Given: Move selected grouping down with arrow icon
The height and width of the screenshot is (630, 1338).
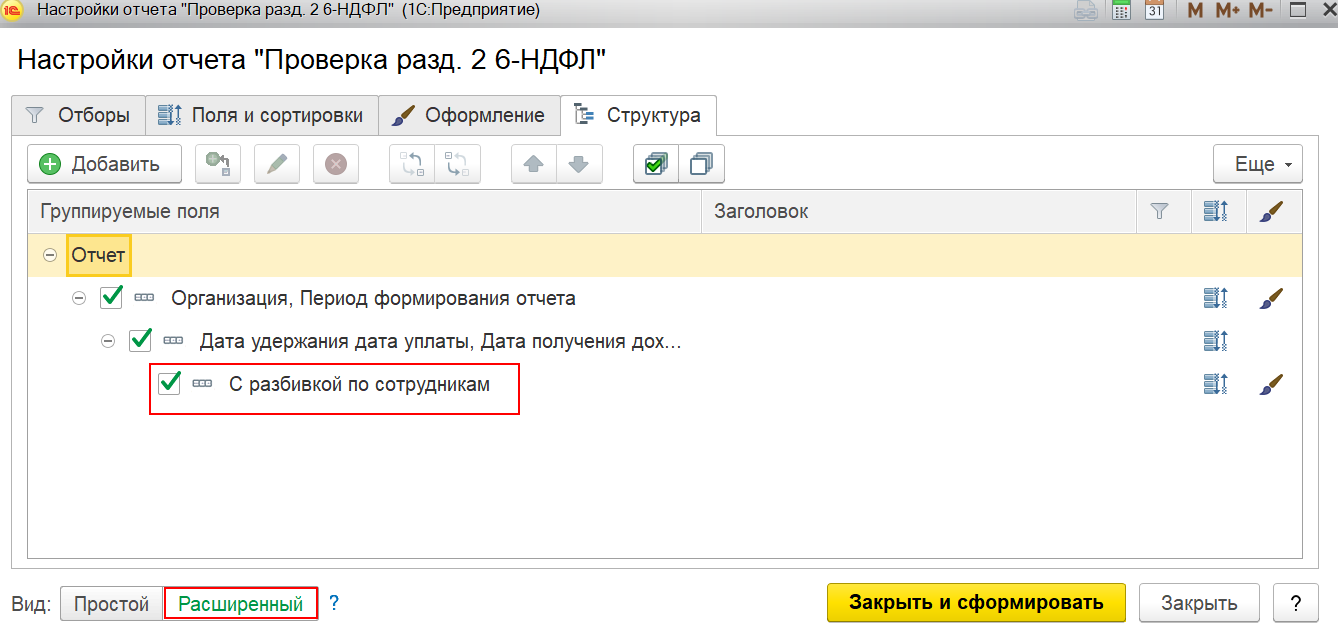Looking at the screenshot, I should pyautogui.click(x=579, y=164).
